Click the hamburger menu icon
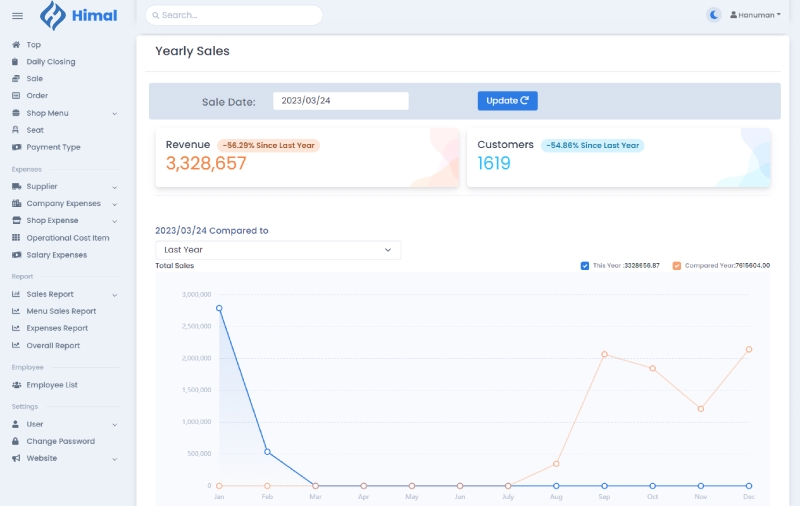The image size is (800, 506). point(17,15)
